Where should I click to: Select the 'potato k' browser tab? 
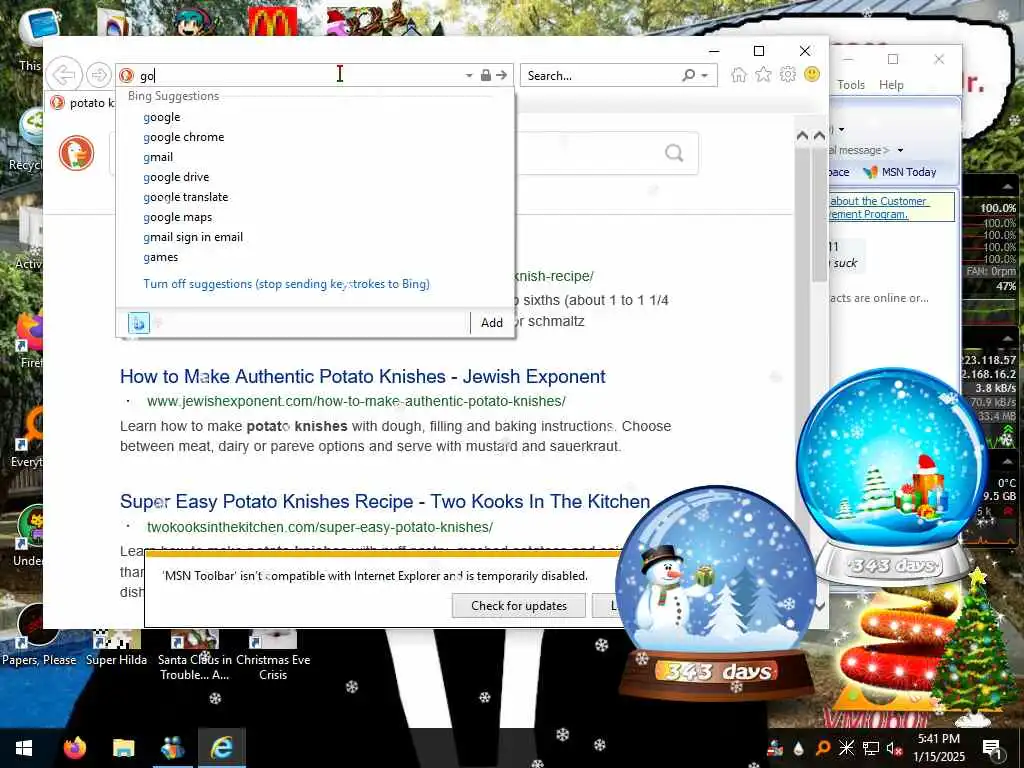[81, 103]
